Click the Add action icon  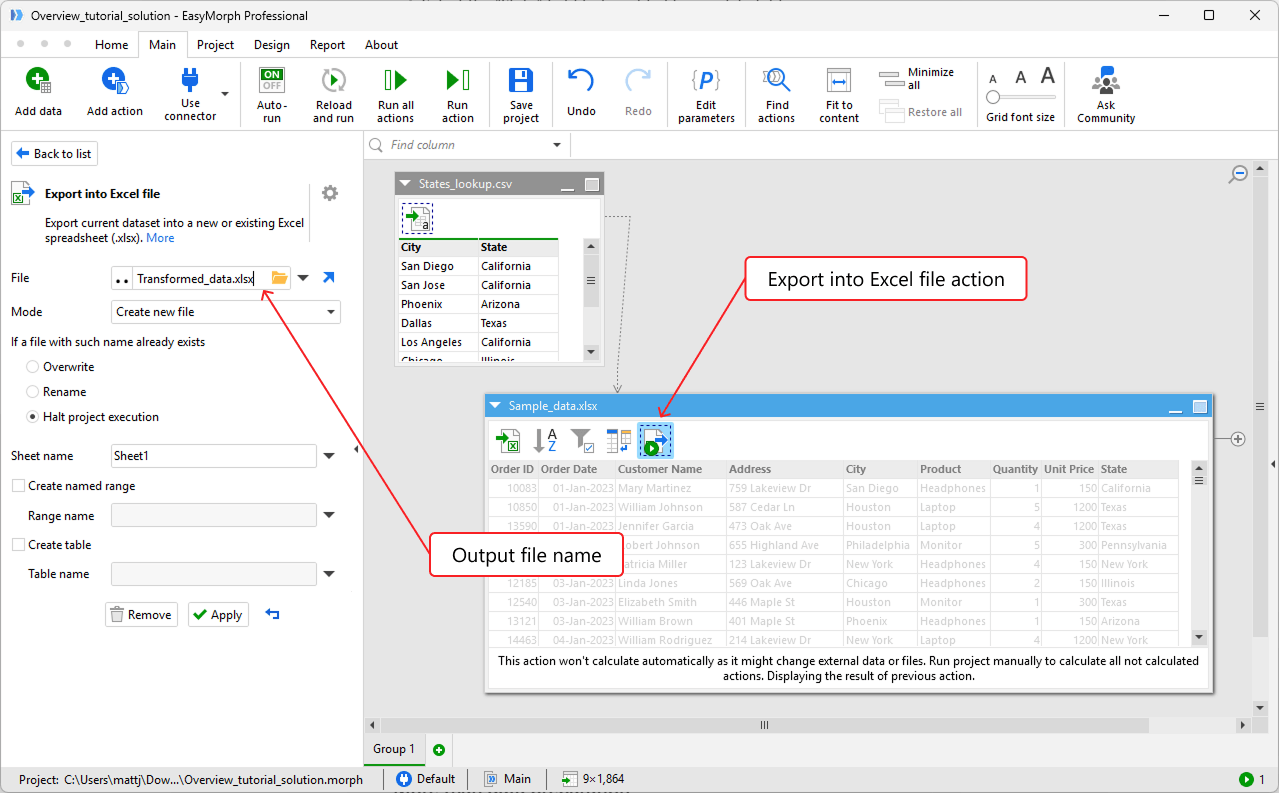click(x=115, y=82)
